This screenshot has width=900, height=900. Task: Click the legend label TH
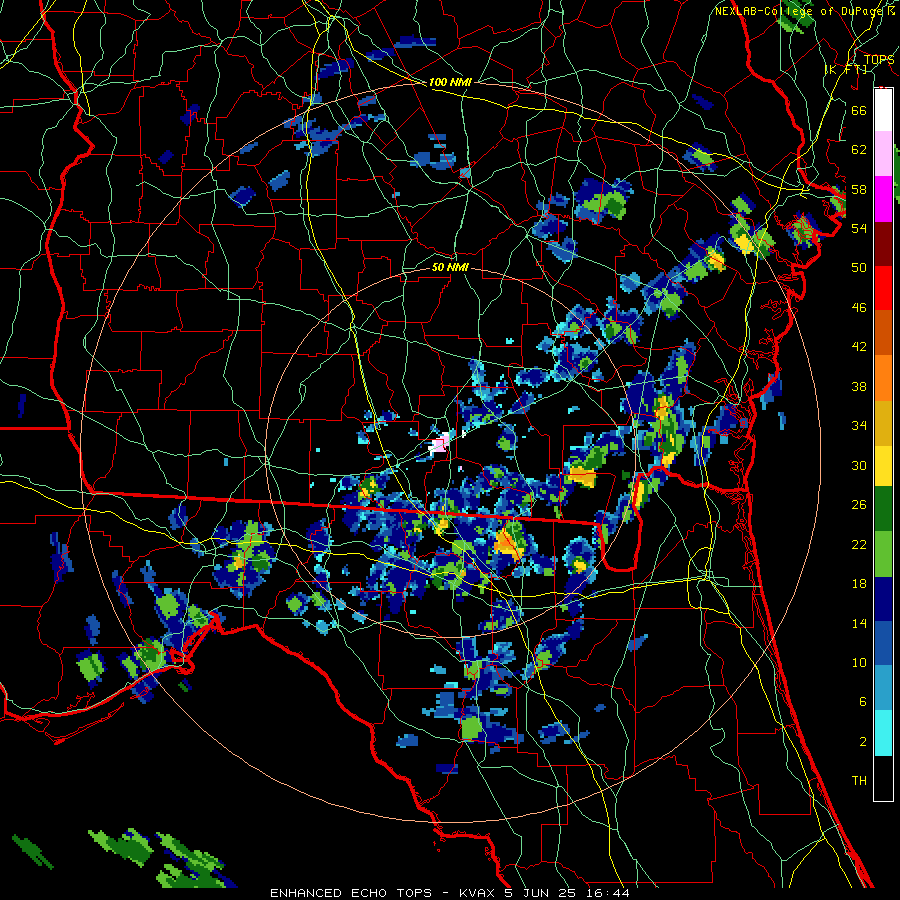[x=859, y=781]
